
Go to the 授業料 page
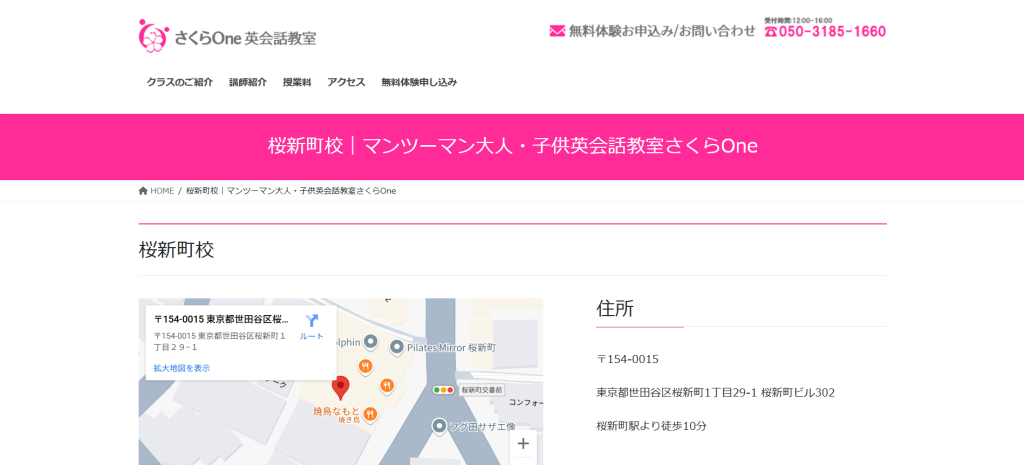[296, 82]
